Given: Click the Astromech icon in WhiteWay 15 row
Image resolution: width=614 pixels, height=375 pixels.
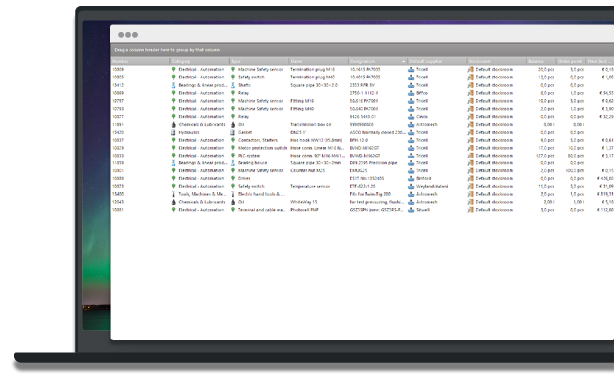Looking at the screenshot, I should point(411,202).
